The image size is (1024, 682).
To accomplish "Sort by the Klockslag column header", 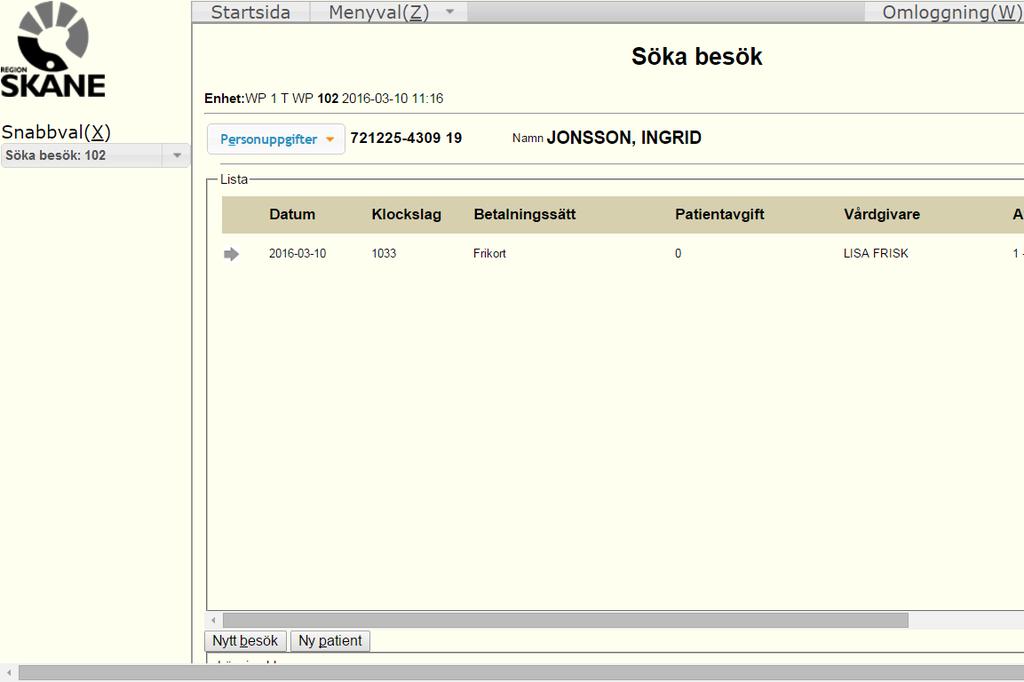I will (406, 214).
